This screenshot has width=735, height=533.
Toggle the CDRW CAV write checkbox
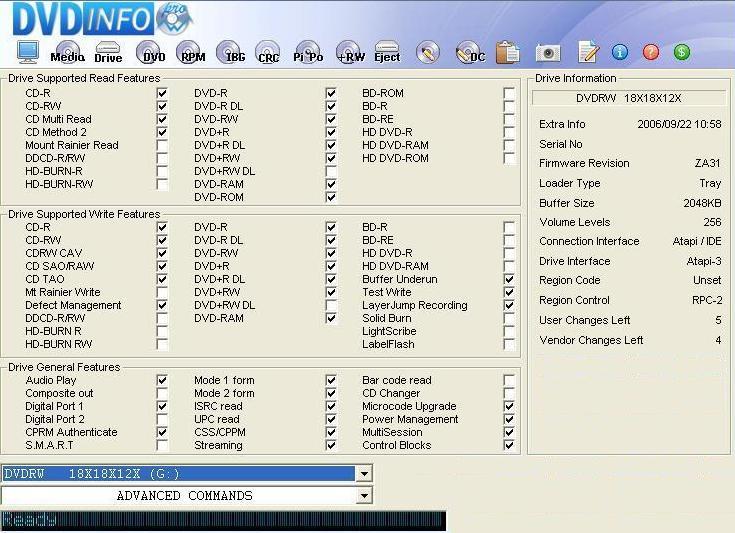(162, 253)
